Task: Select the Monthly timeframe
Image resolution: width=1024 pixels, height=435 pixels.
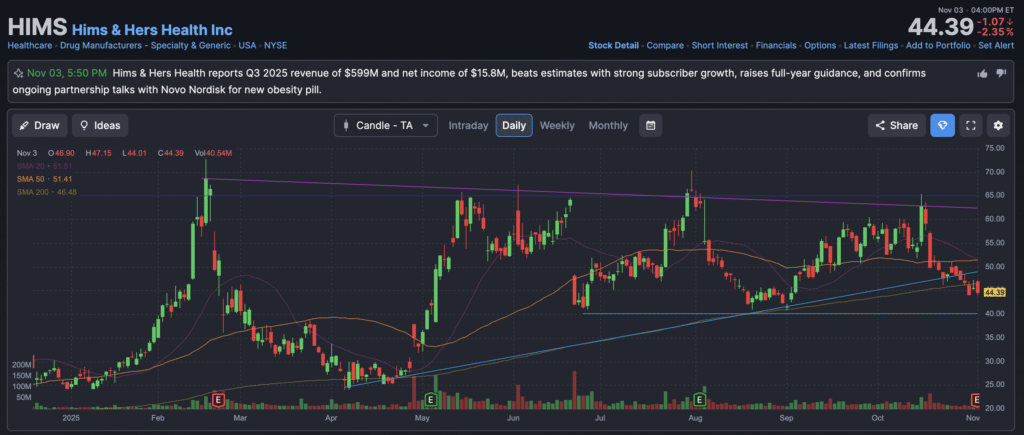Action: pyautogui.click(x=608, y=125)
